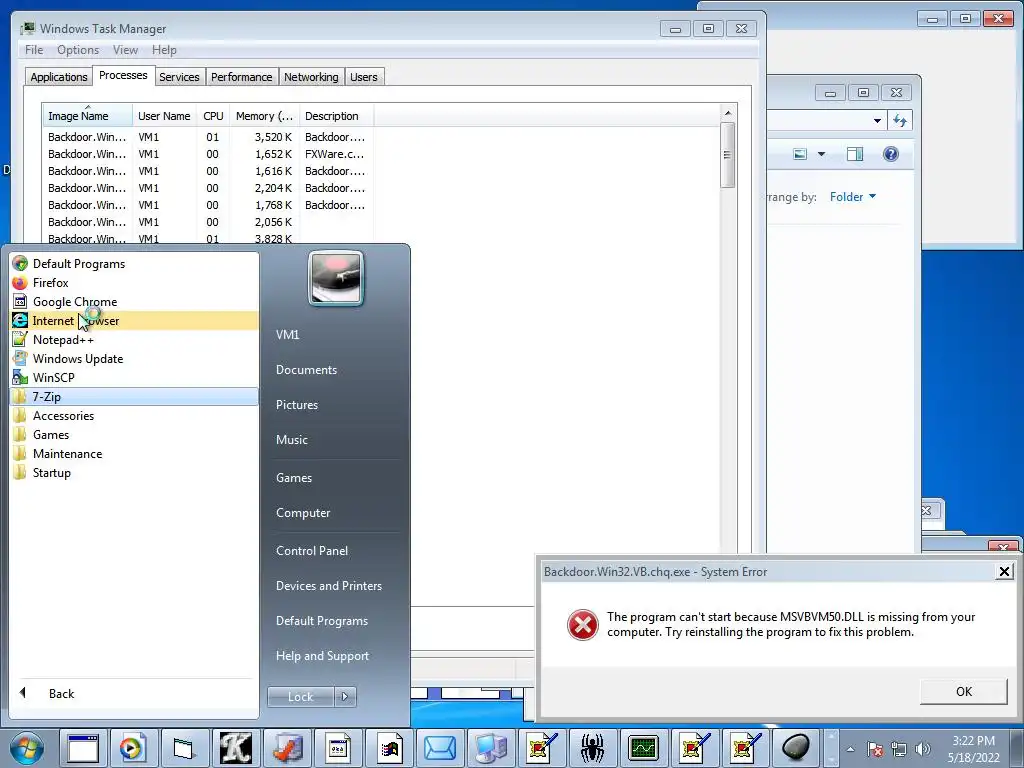Open the change view dropdown arrow in Explorer

point(822,154)
